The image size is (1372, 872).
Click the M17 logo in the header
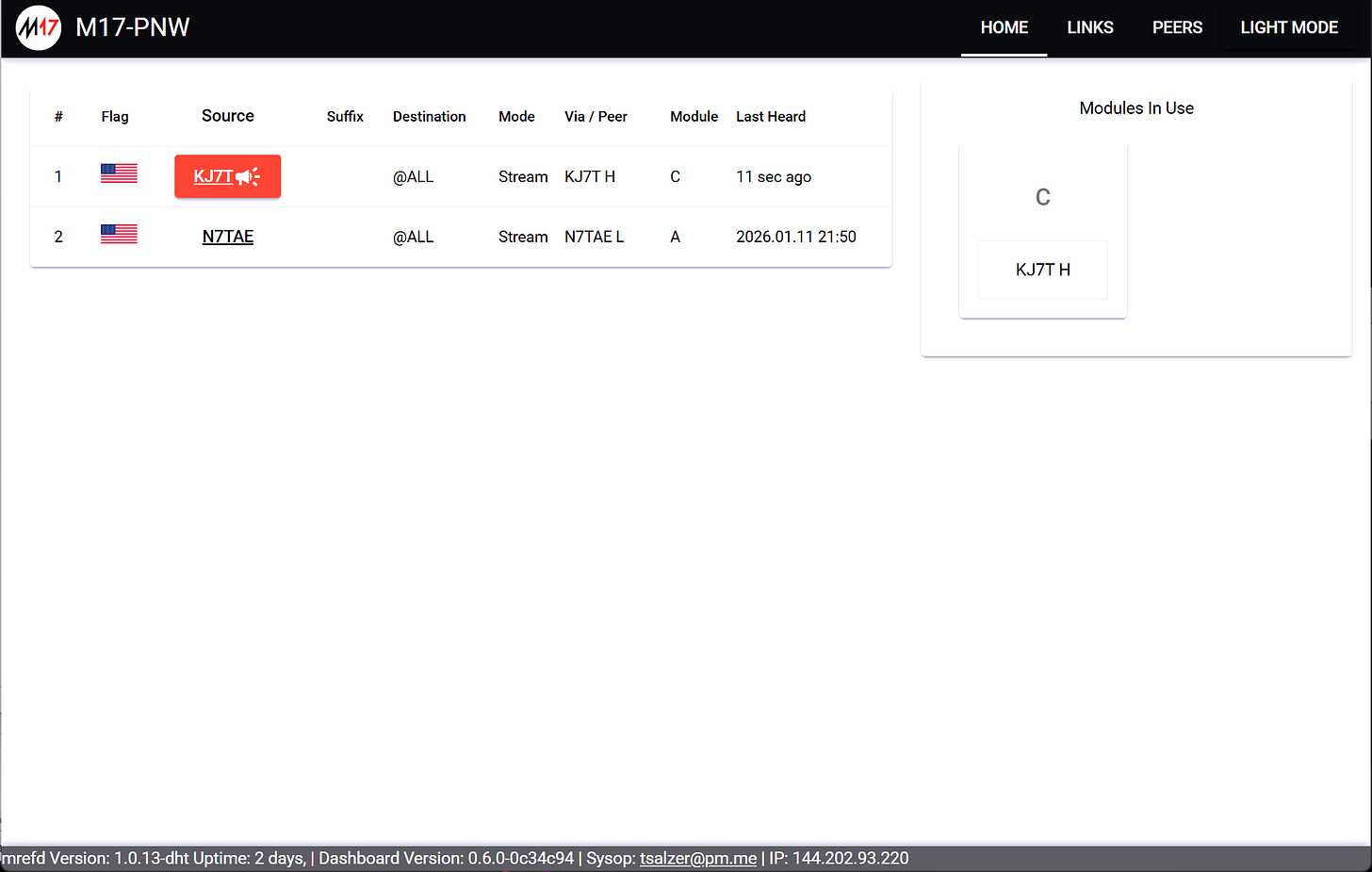(38, 27)
